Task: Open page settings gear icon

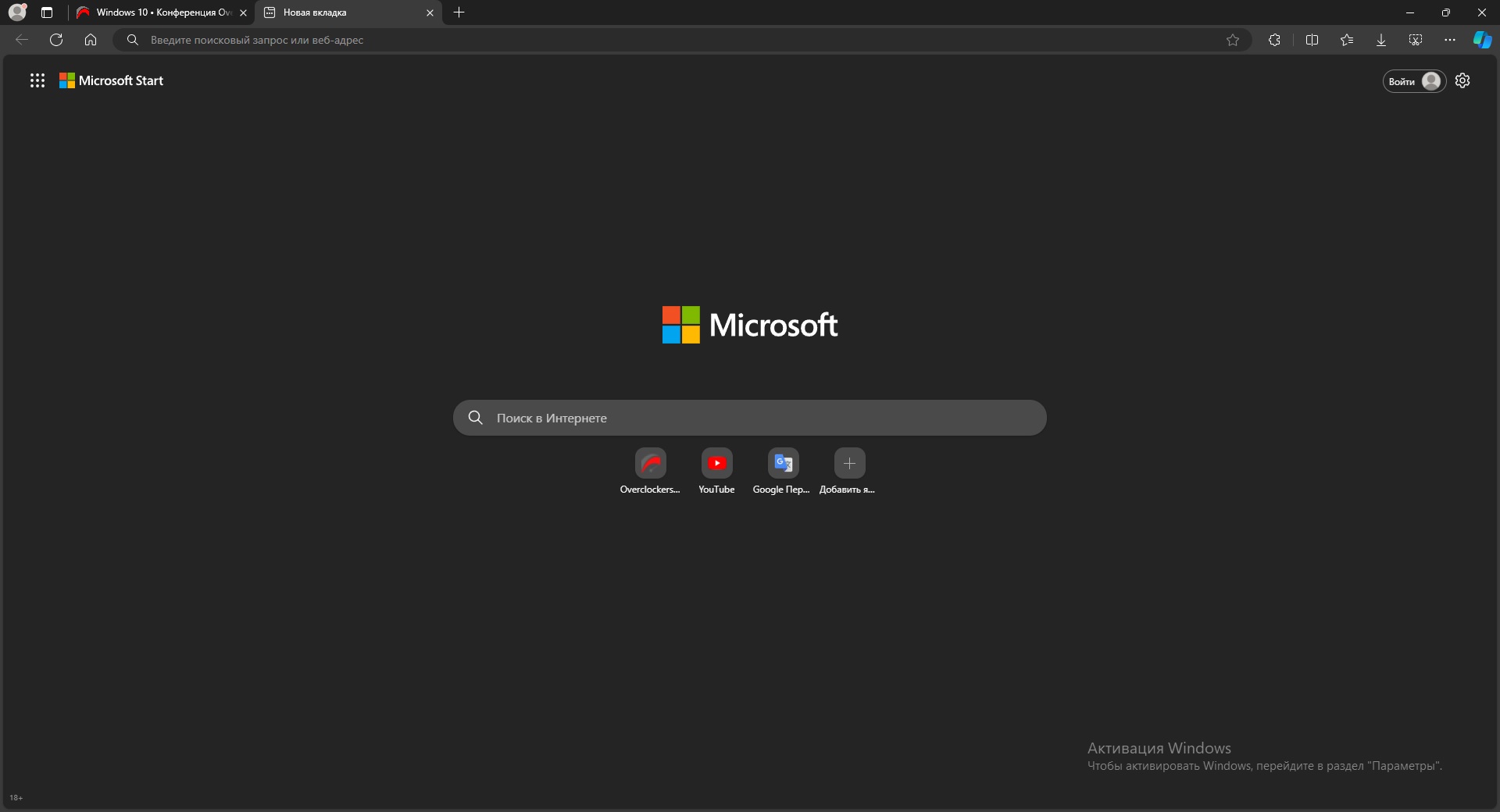Action: pyautogui.click(x=1462, y=80)
